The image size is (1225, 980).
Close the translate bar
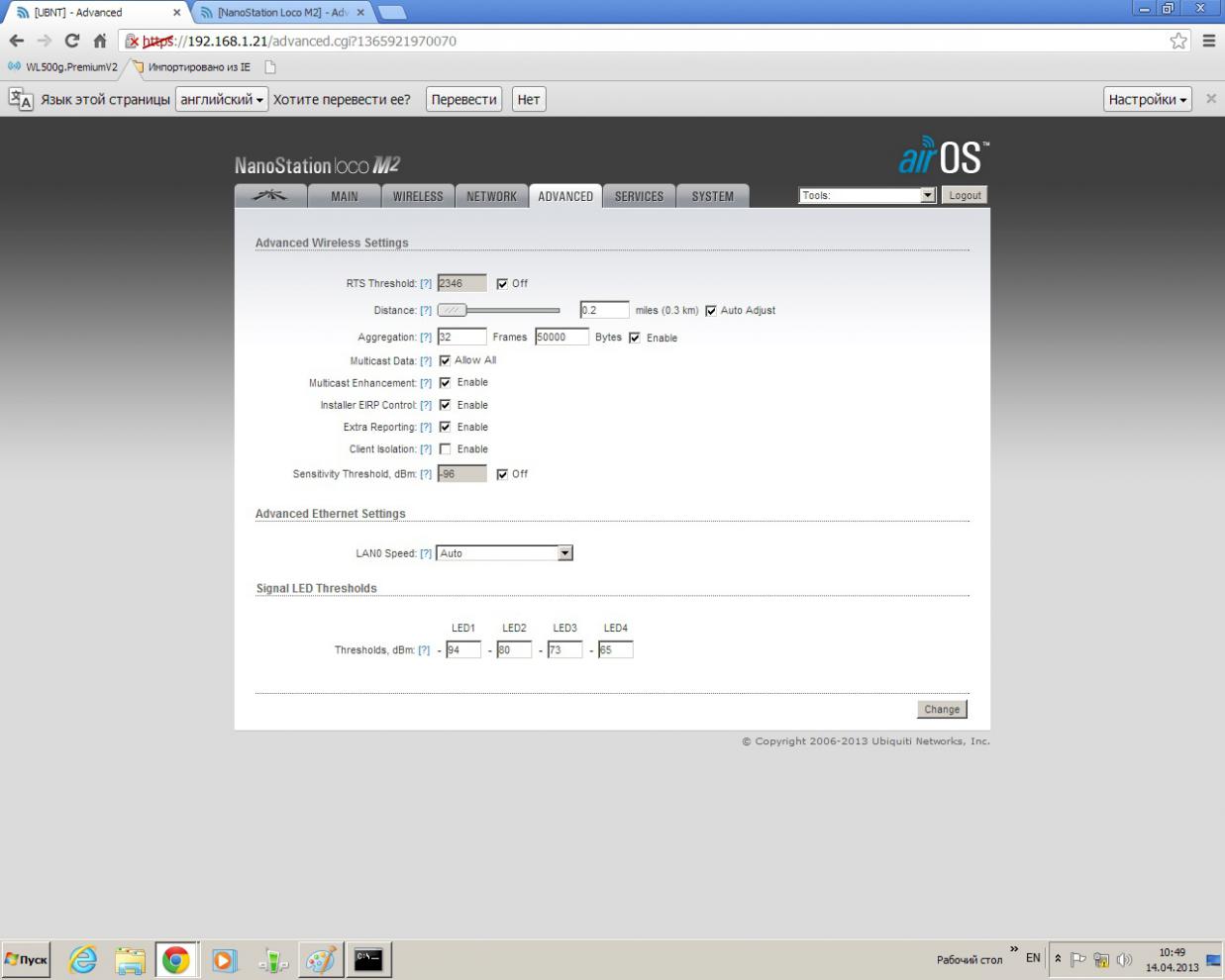point(1211,99)
